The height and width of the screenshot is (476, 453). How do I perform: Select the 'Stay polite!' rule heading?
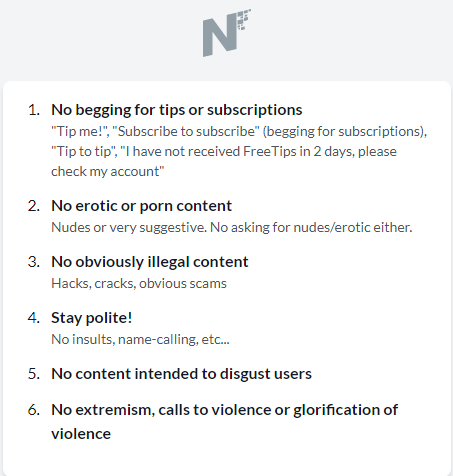92,318
